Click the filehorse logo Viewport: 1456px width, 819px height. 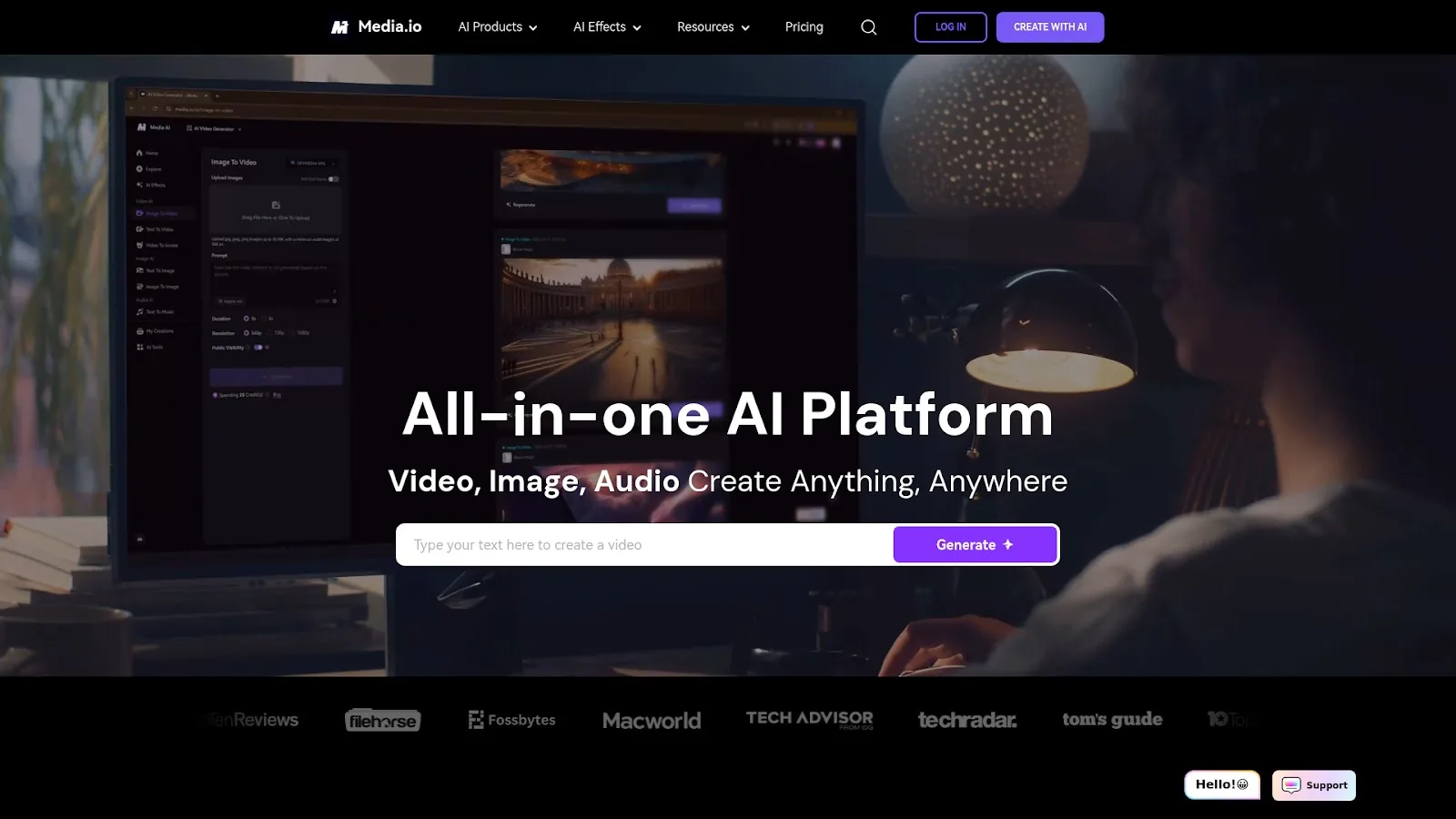(383, 721)
